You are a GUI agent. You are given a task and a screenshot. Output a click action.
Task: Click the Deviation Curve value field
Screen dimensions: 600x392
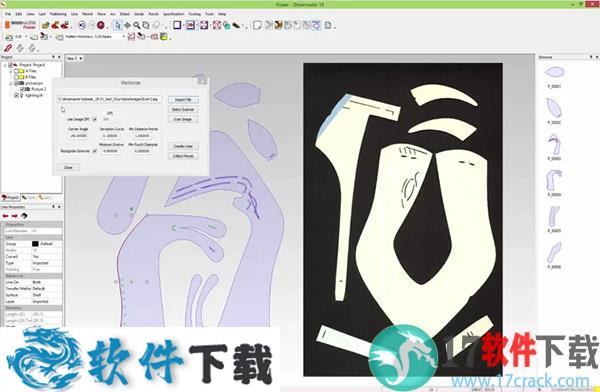click(111, 136)
